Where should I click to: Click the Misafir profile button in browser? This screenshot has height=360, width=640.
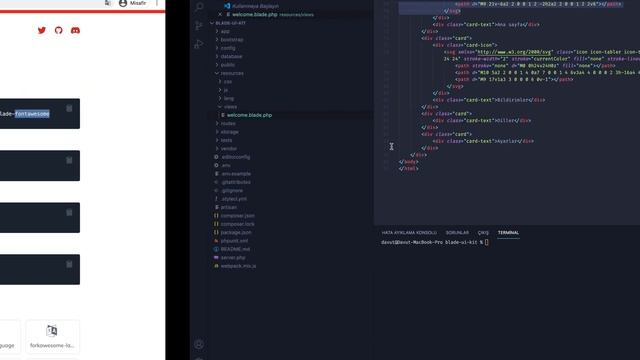[x=132, y=3]
